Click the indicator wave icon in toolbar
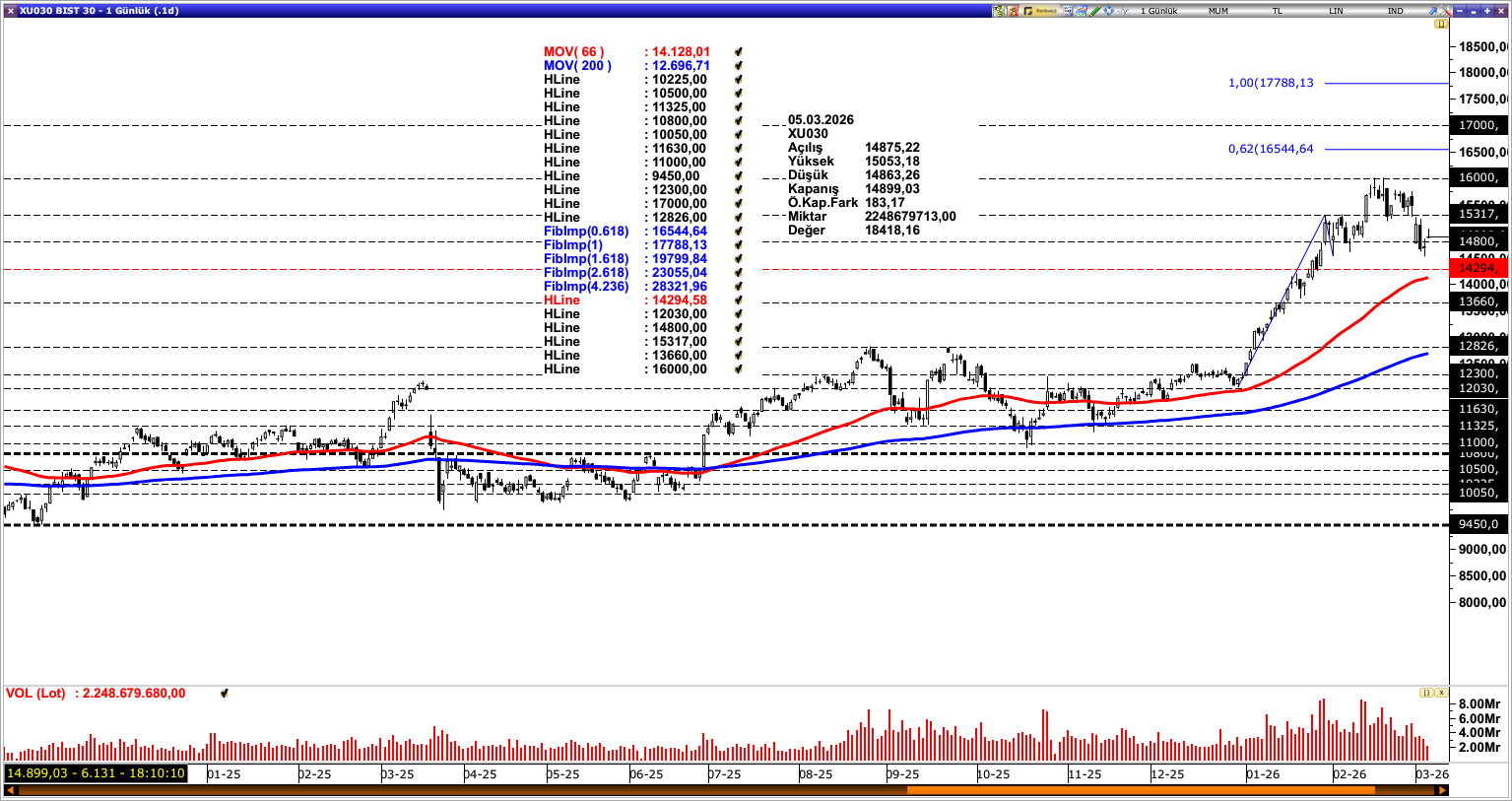Viewport: 1512px width, 801px height. tap(1123, 11)
